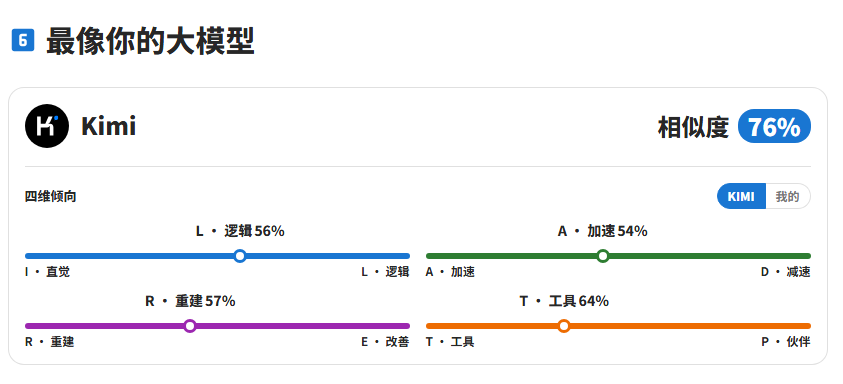The height and width of the screenshot is (384, 843).
Task: Click the E · 改善 end label
Action: pyautogui.click(x=385, y=342)
